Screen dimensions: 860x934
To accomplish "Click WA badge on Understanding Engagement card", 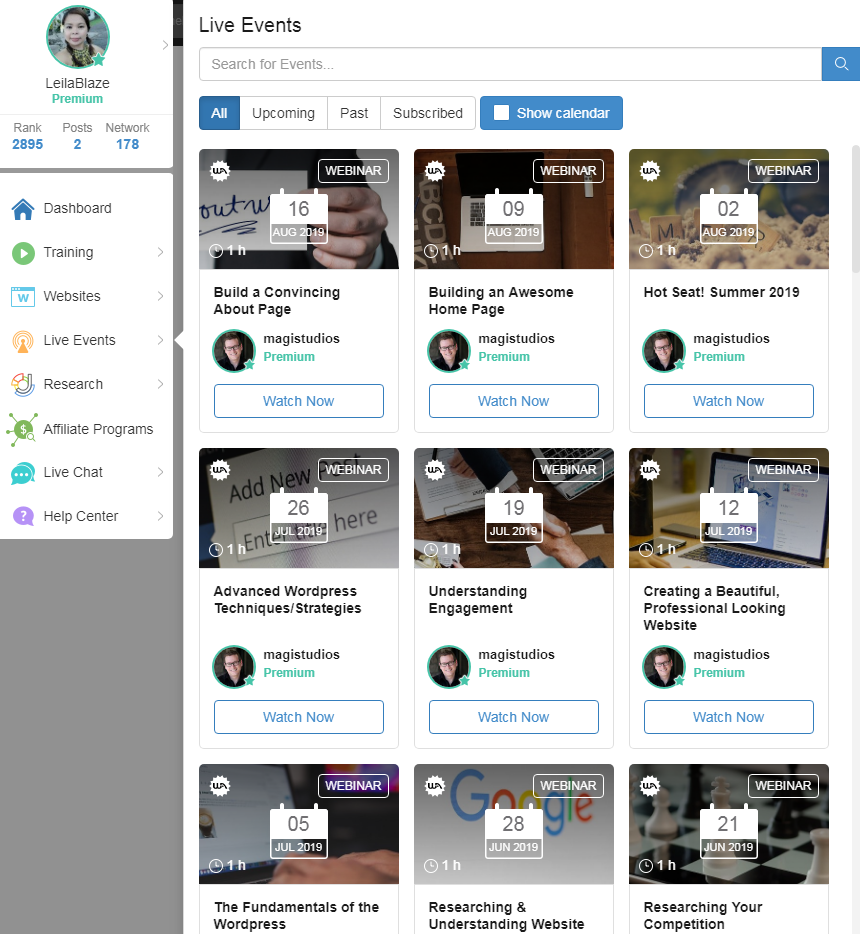I will (x=435, y=470).
